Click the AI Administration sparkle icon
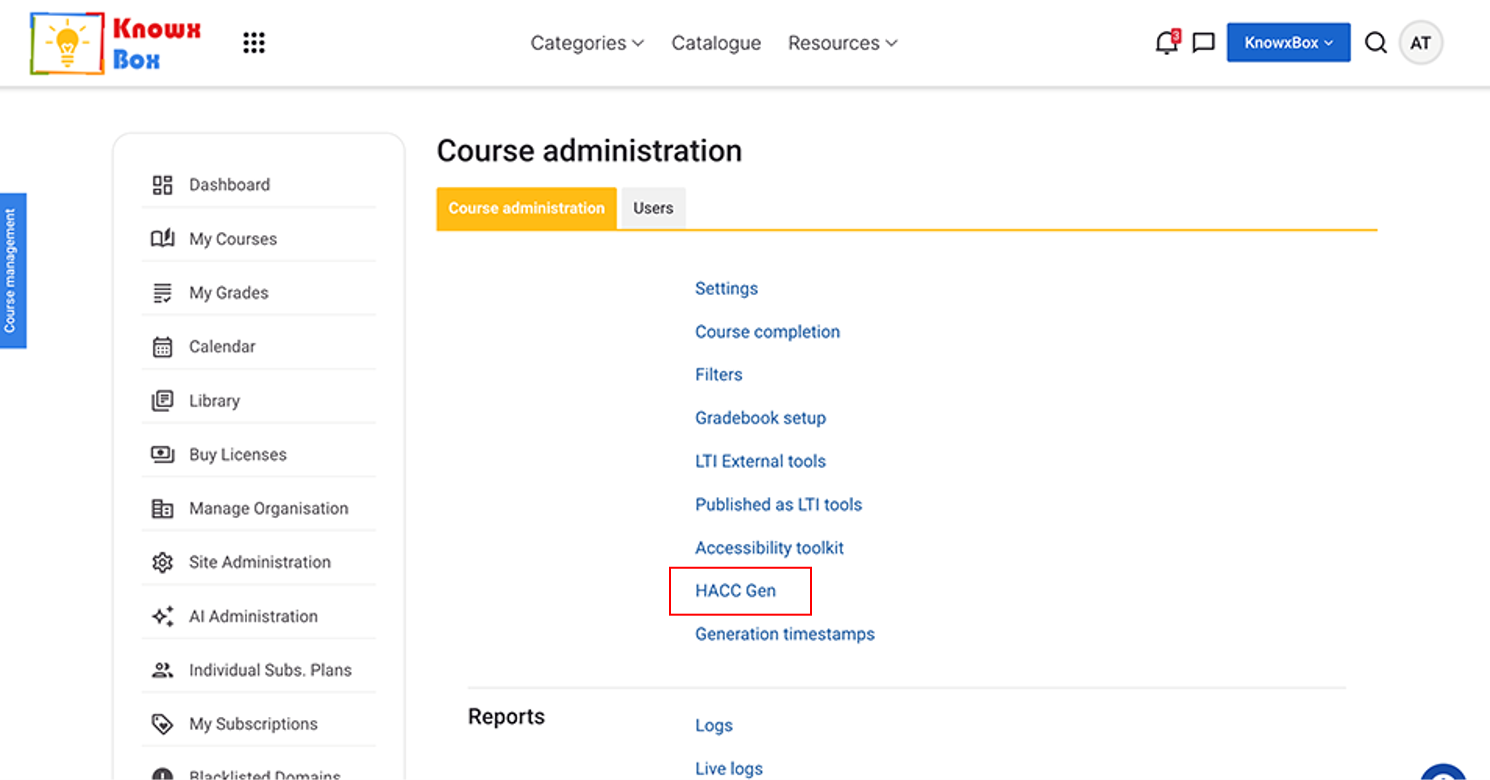Viewport: 1490px width, 780px height. tap(162, 617)
